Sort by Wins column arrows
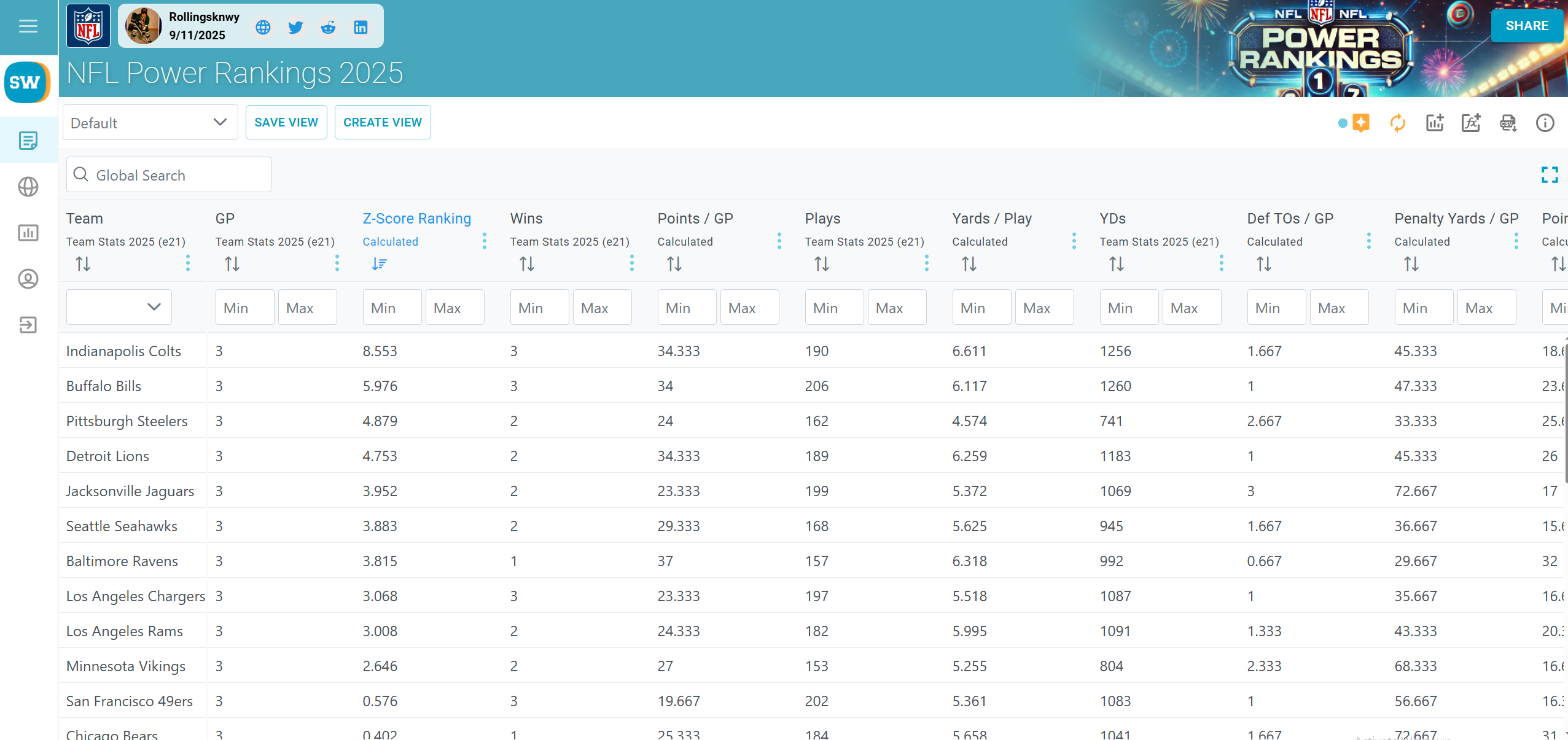 pyautogui.click(x=527, y=264)
